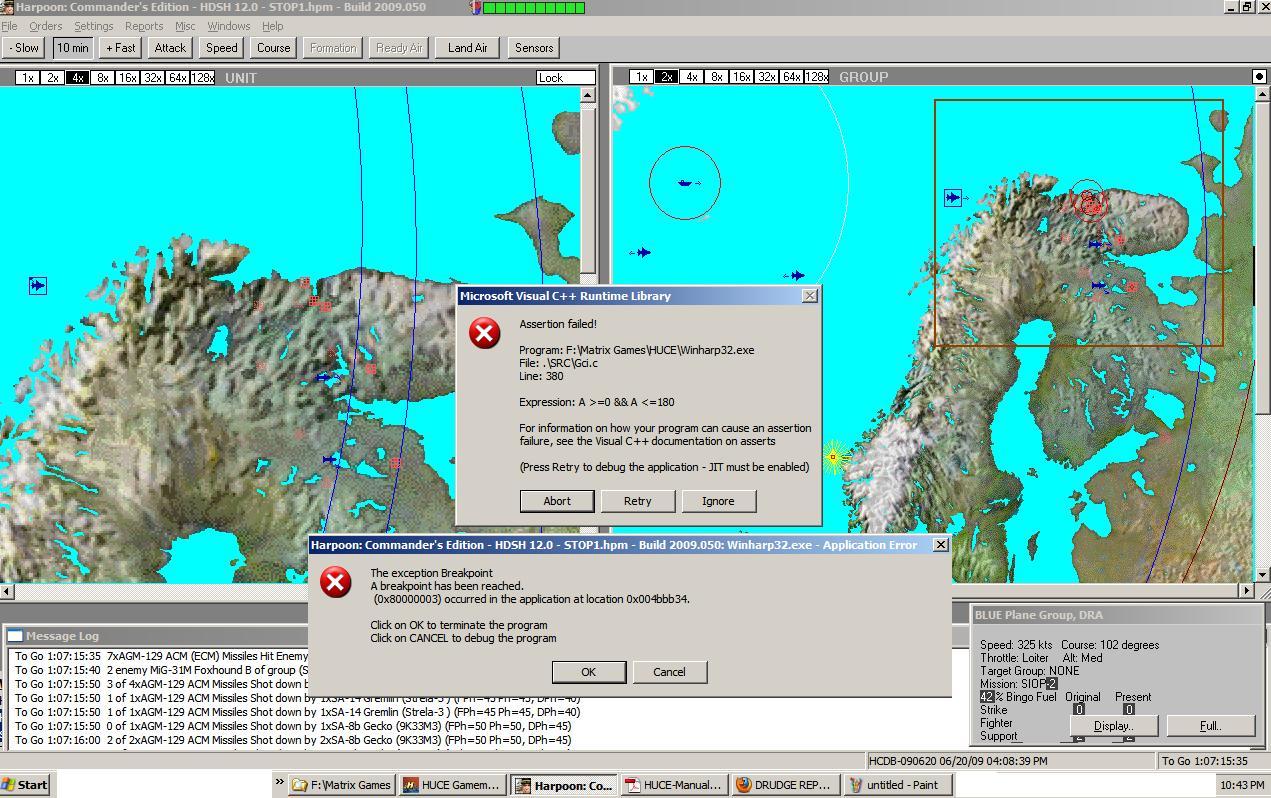Set Group map zoom to 4x

pos(691,77)
